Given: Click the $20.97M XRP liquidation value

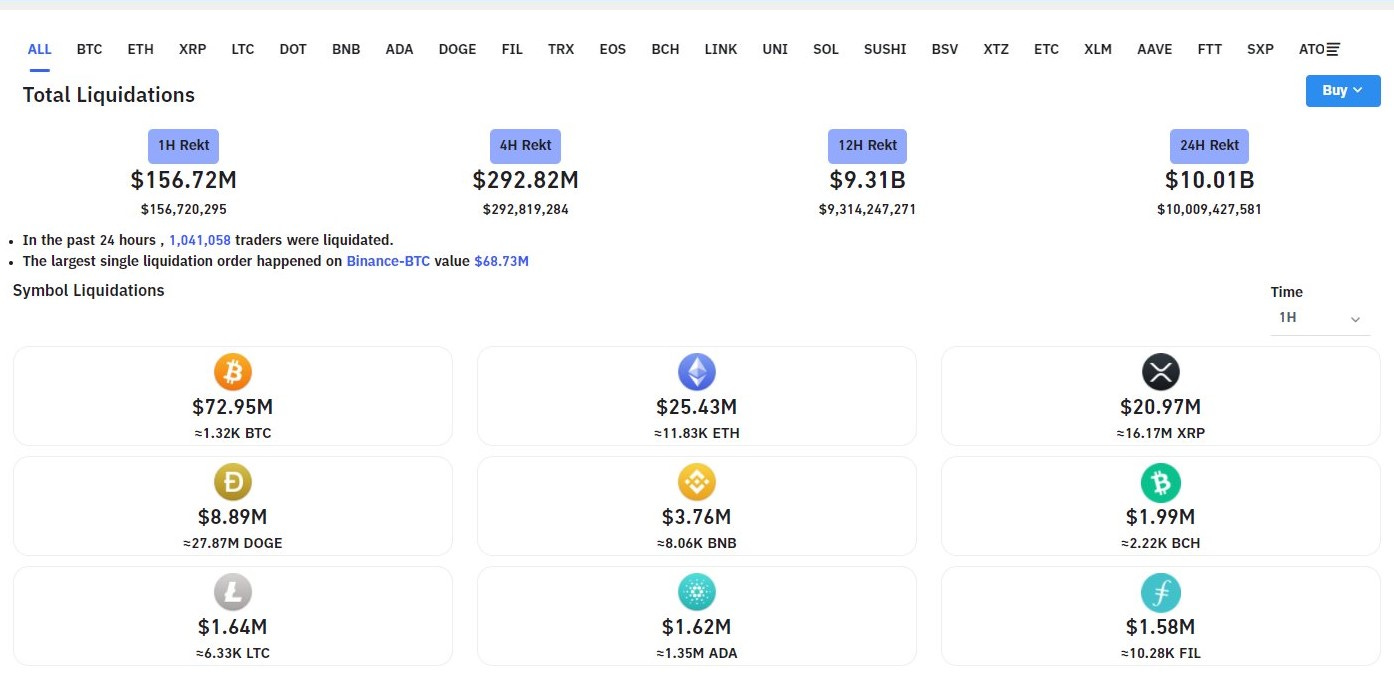Looking at the screenshot, I should coord(1161,407).
